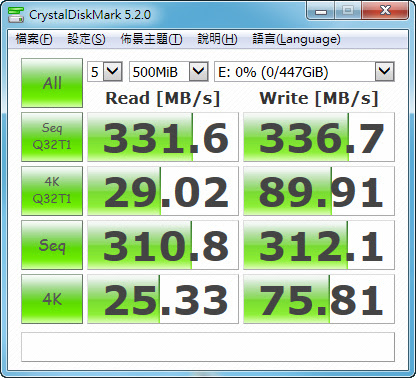Start the 4K Q32T1 test

click(52, 191)
